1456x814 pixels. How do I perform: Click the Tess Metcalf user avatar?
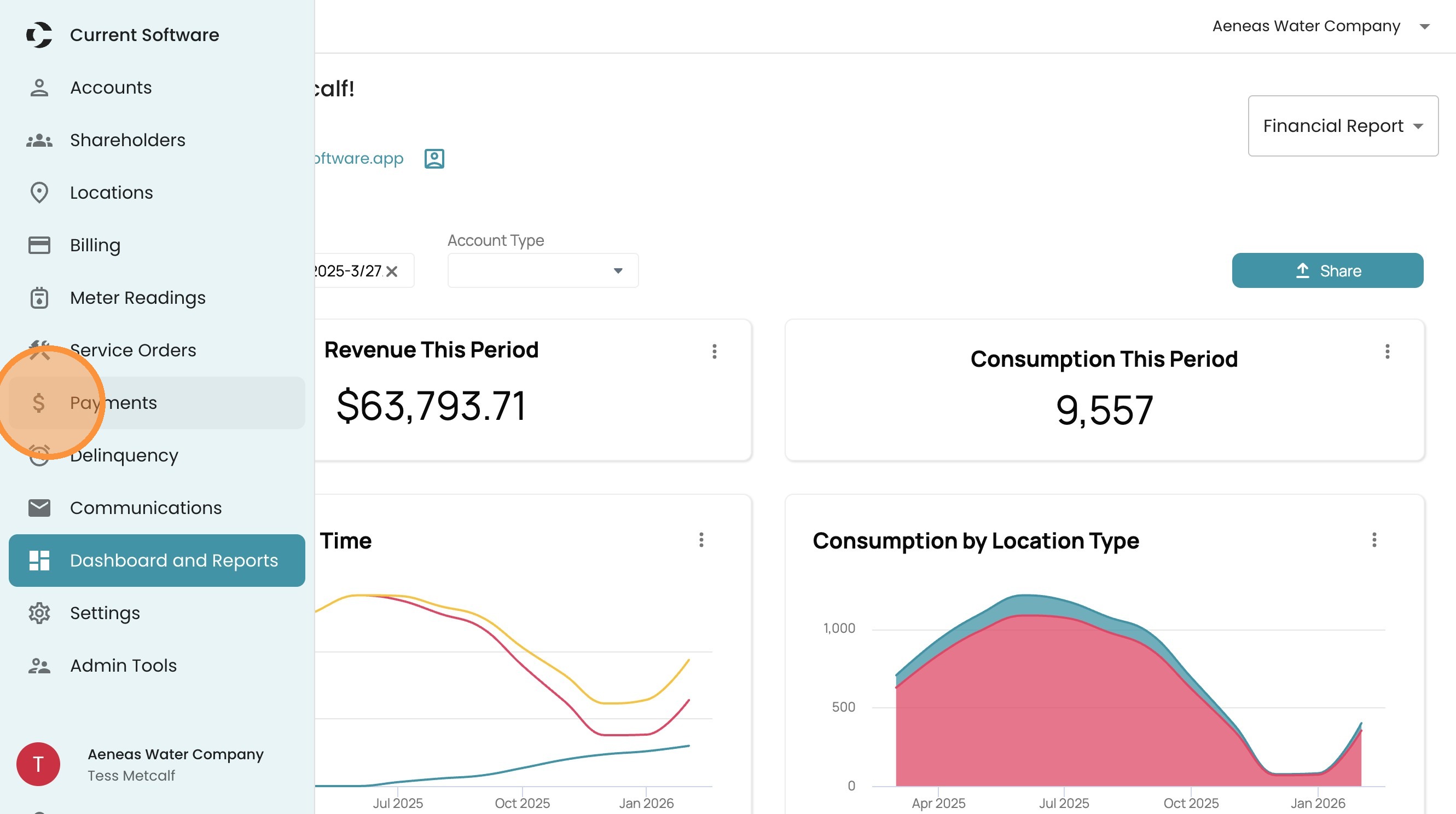(38, 764)
